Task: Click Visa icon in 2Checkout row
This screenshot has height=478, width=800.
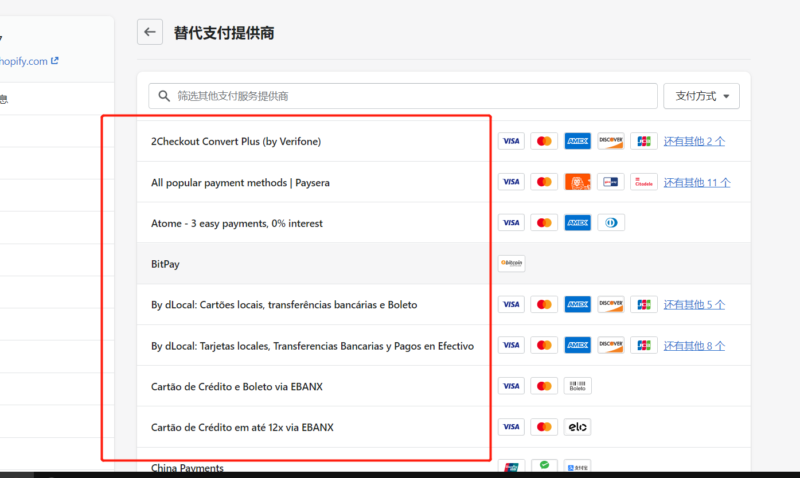Action: [x=511, y=141]
